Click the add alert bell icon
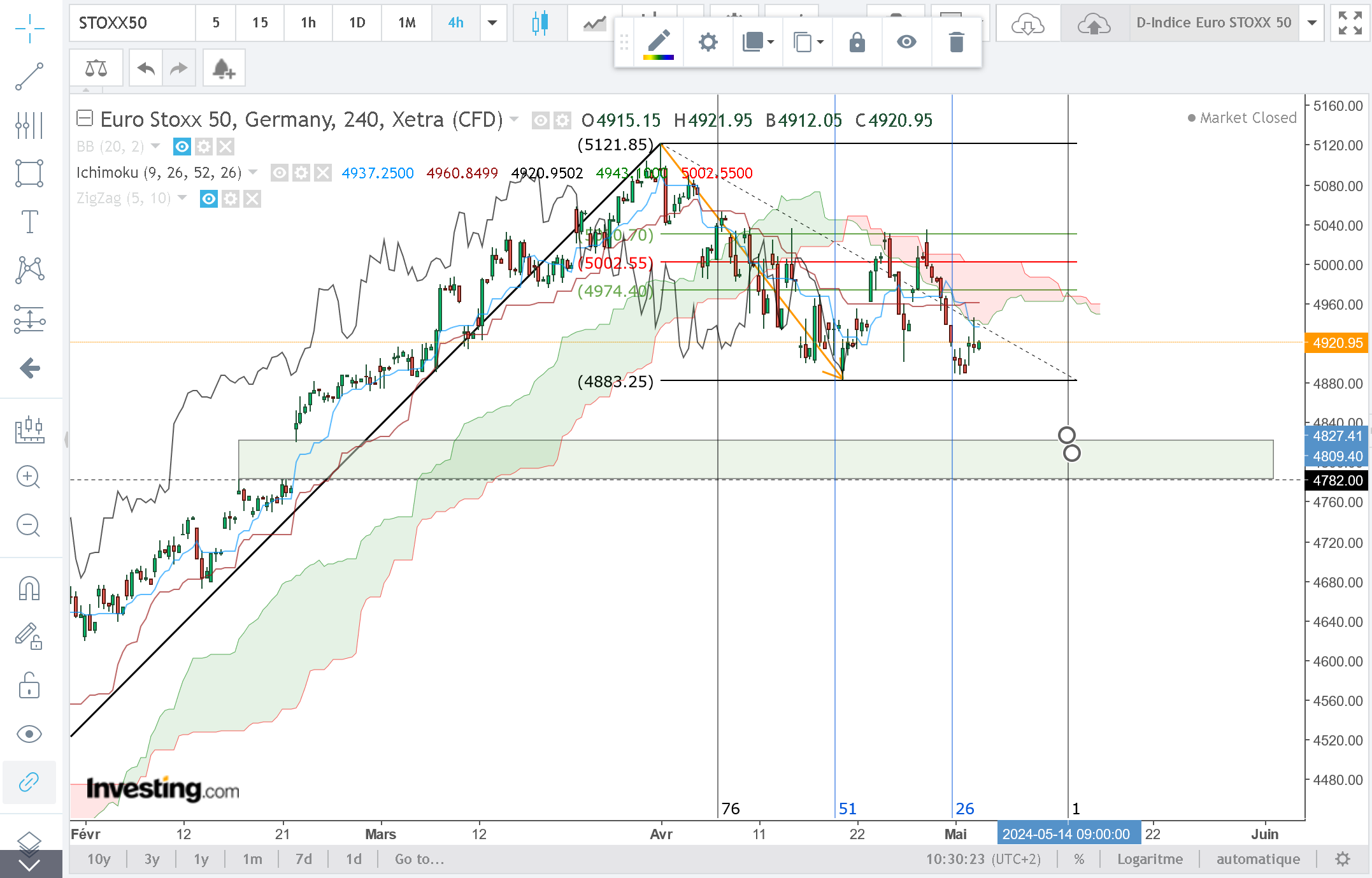Screen dimensions: 1372x878 224,68
